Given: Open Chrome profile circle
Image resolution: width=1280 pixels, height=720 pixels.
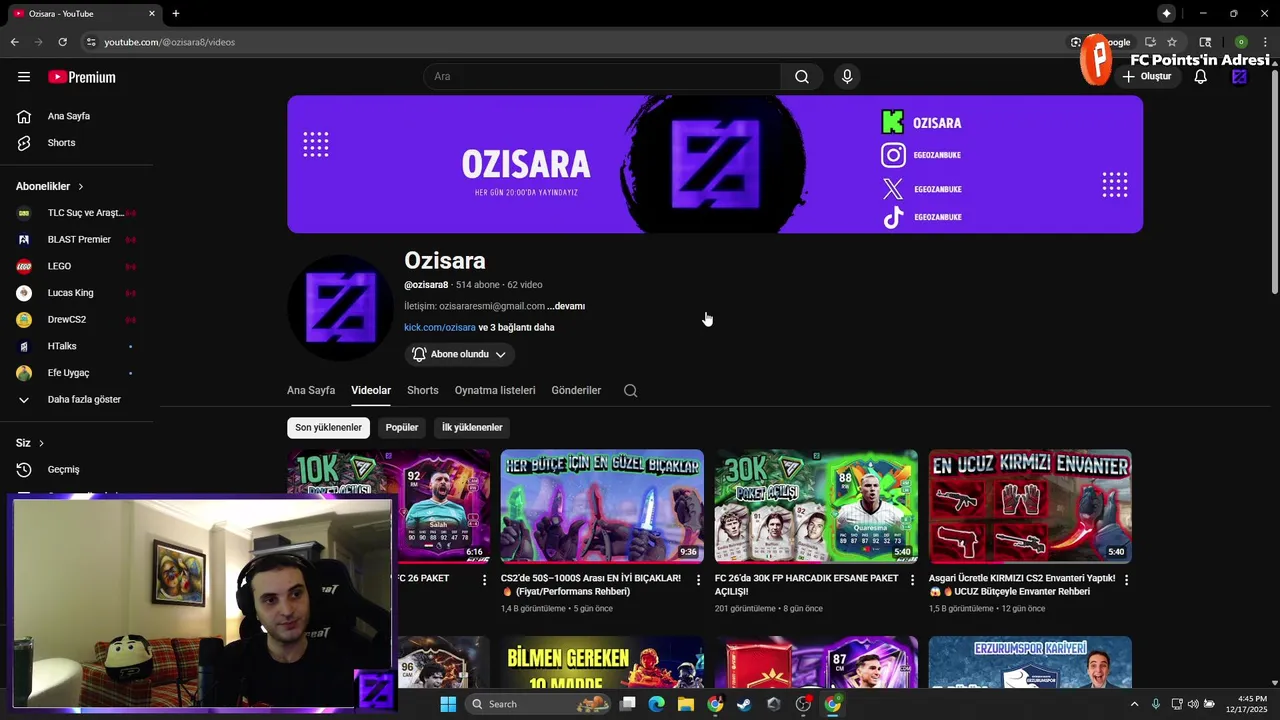Looking at the screenshot, I should [1241, 42].
